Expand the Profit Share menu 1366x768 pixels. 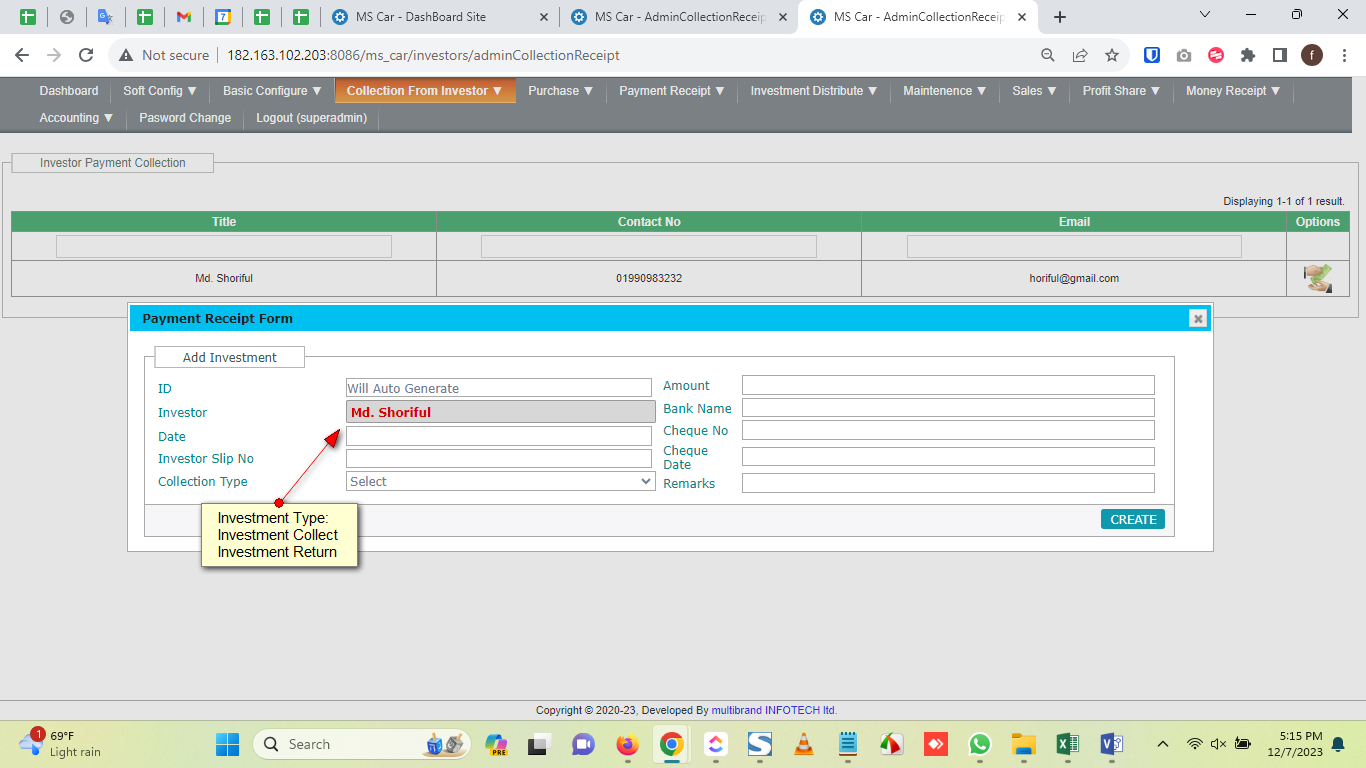pyautogui.click(x=1121, y=91)
